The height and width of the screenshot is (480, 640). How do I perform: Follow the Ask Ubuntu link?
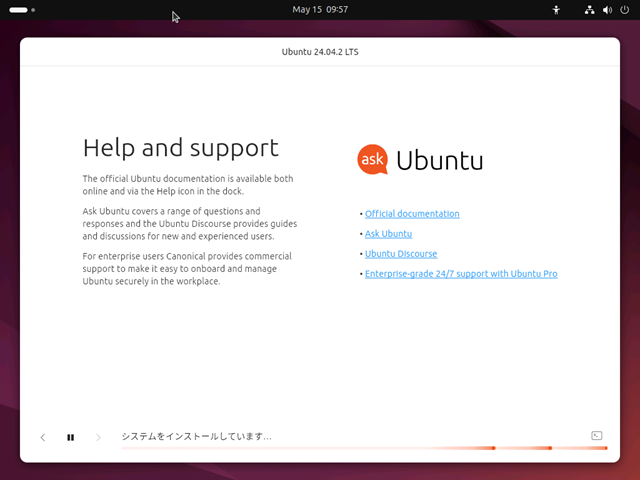click(x=388, y=233)
